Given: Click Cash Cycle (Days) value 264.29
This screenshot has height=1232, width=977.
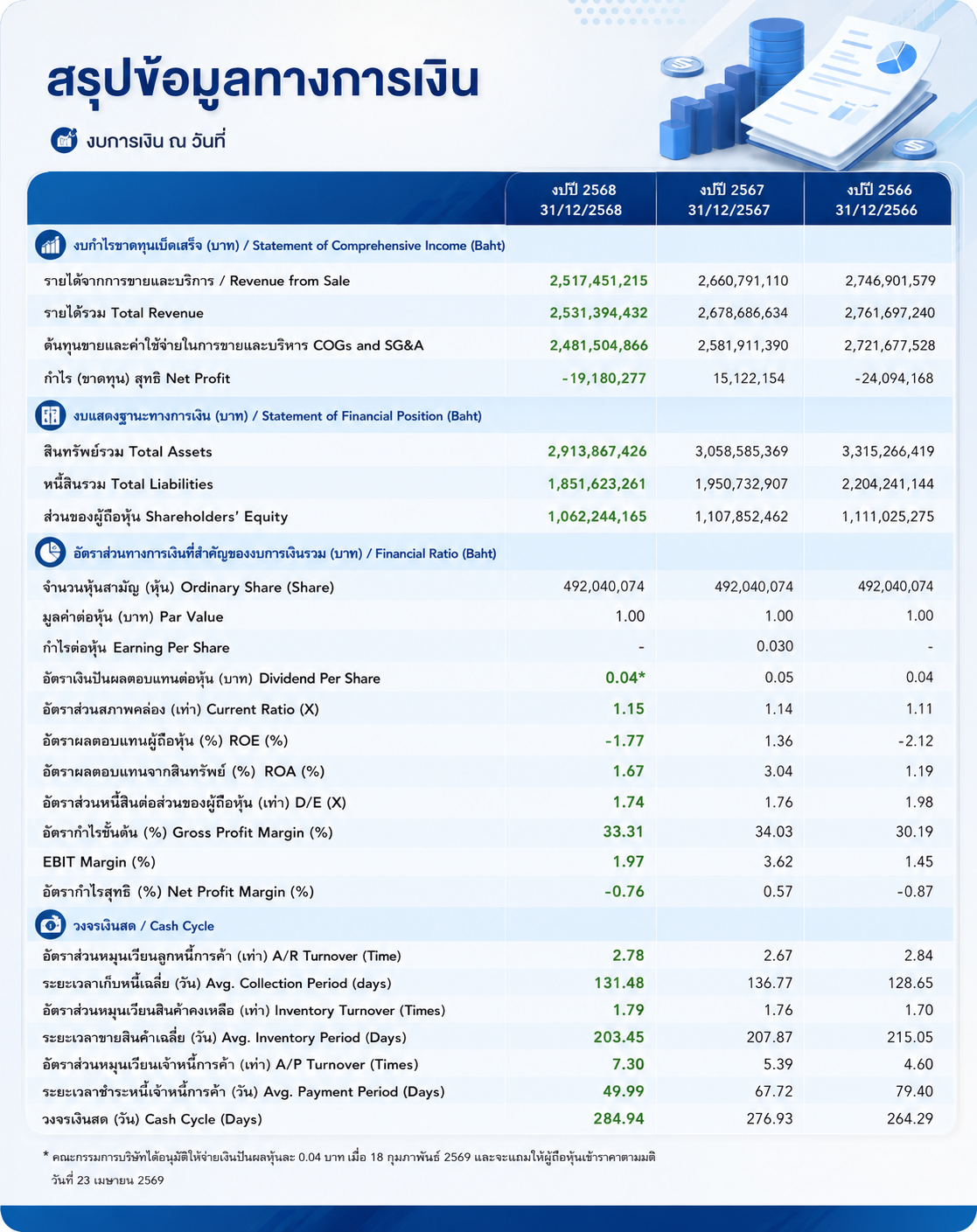Looking at the screenshot, I should pyautogui.click(x=912, y=1118).
